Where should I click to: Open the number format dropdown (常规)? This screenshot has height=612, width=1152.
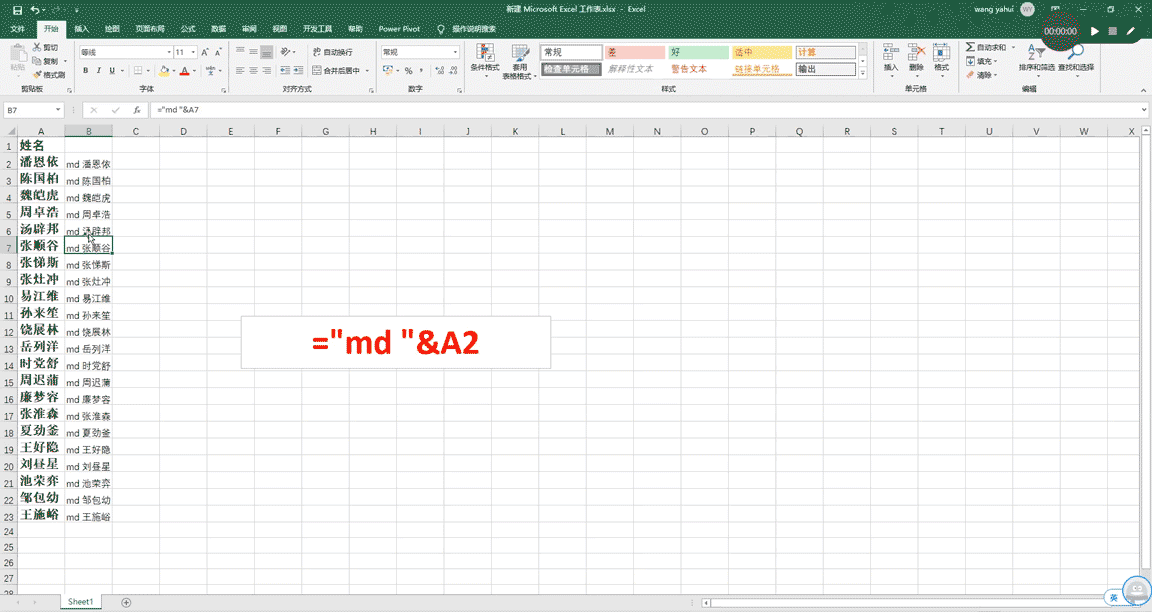[x=456, y=52]
